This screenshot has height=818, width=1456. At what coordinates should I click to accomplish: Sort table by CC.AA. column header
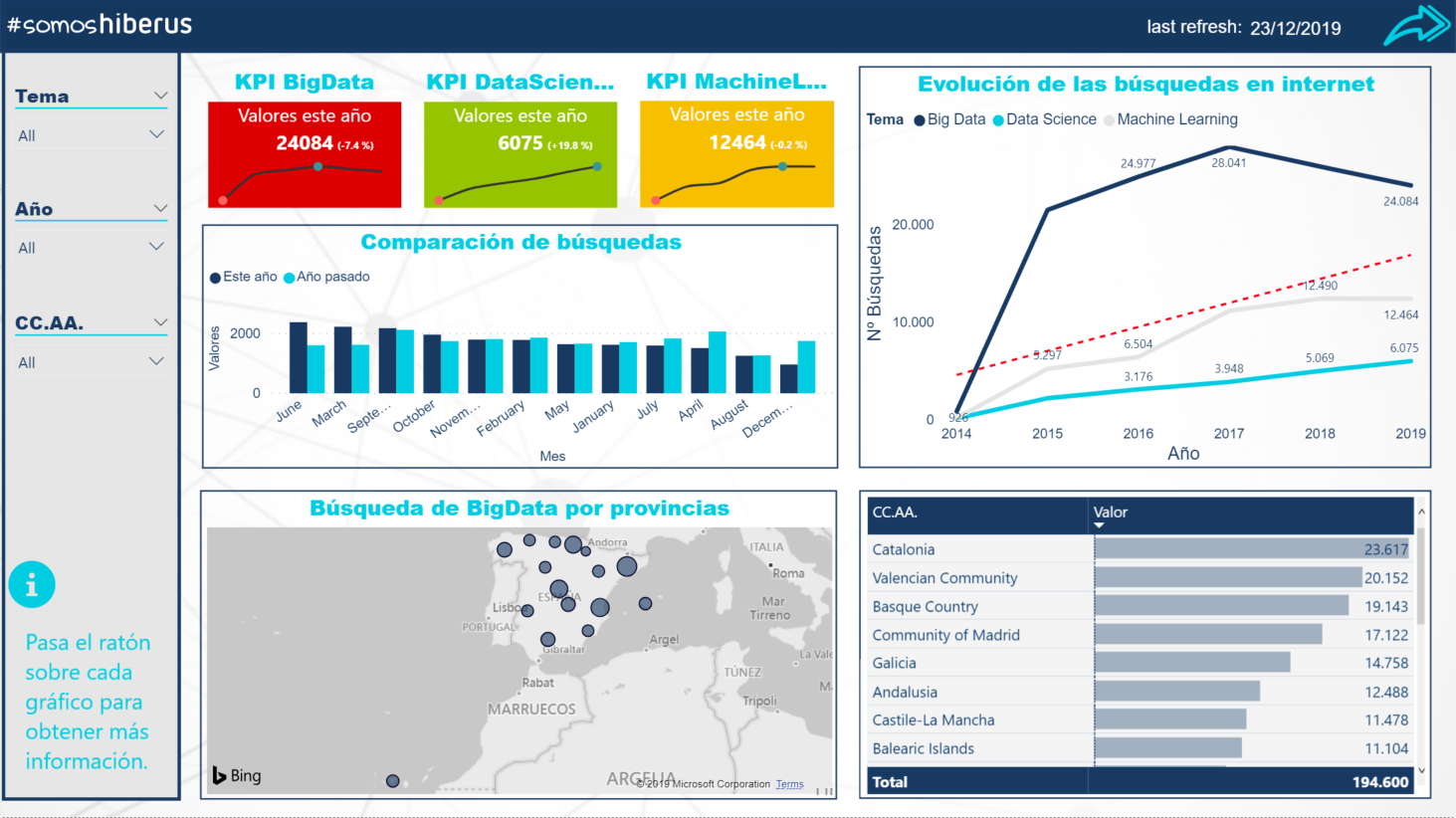[895, 512]
